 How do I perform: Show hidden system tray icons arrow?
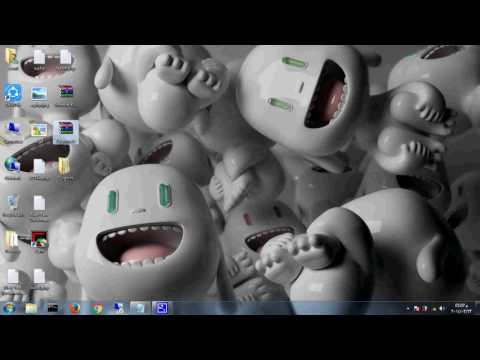pos(408,309)
